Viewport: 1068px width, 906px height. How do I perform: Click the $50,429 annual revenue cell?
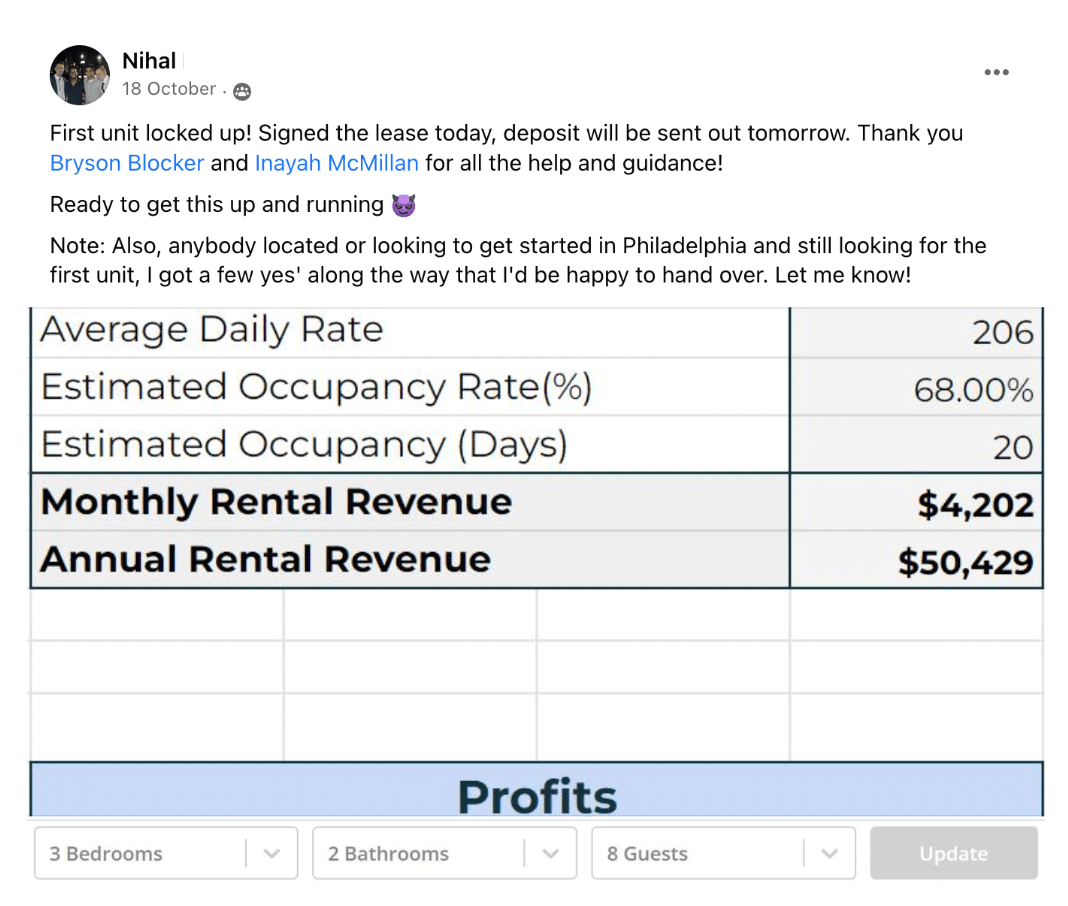click(x=965, y=562)
